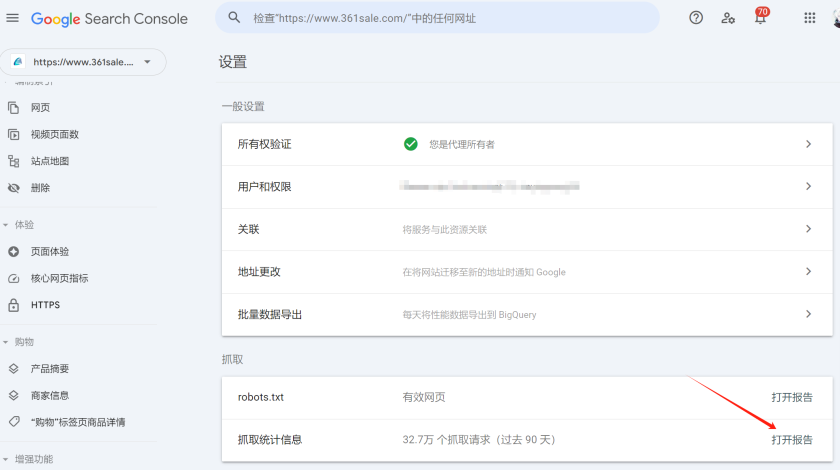
Task: Open the Google apps grid
Action: 809,18
